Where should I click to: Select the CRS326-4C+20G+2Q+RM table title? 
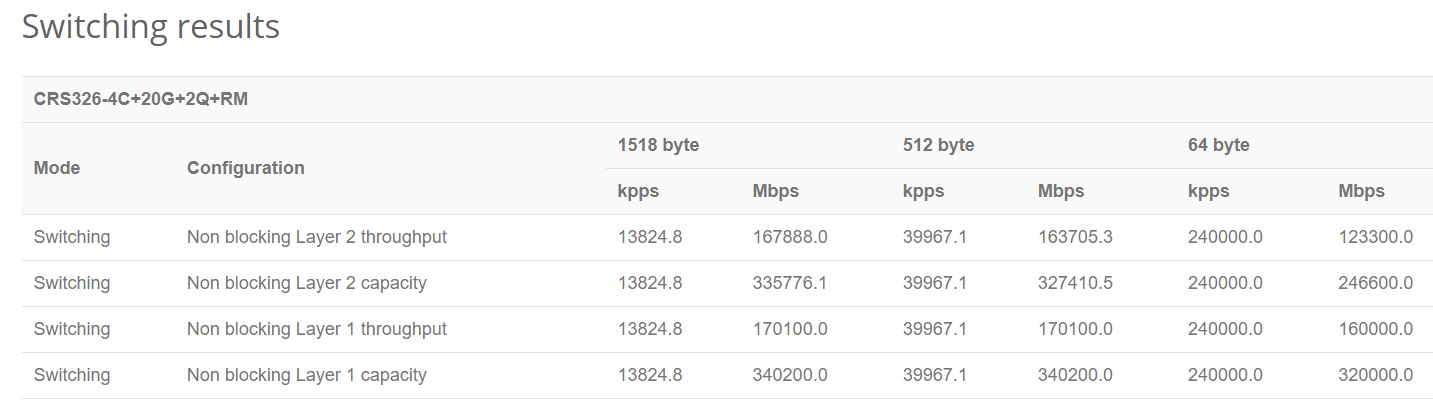[141, 99]
